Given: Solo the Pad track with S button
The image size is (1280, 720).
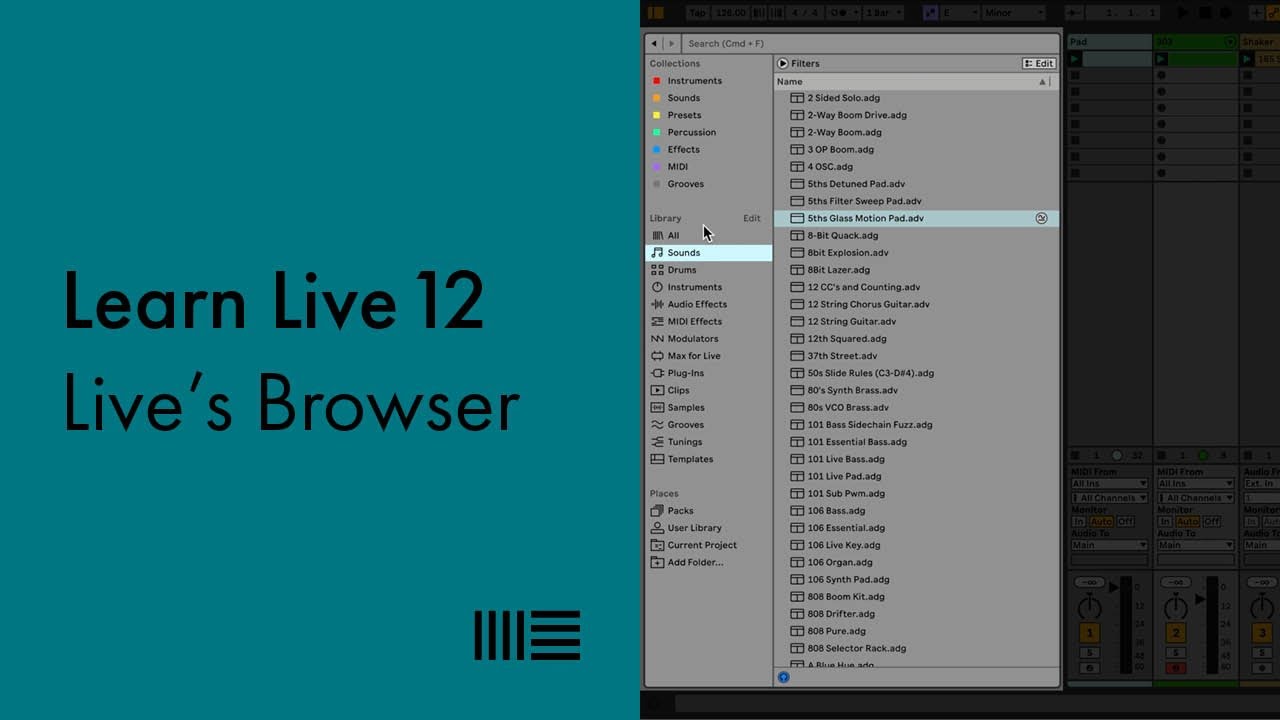Looking at the screenshot, I should pos(1090,653).
